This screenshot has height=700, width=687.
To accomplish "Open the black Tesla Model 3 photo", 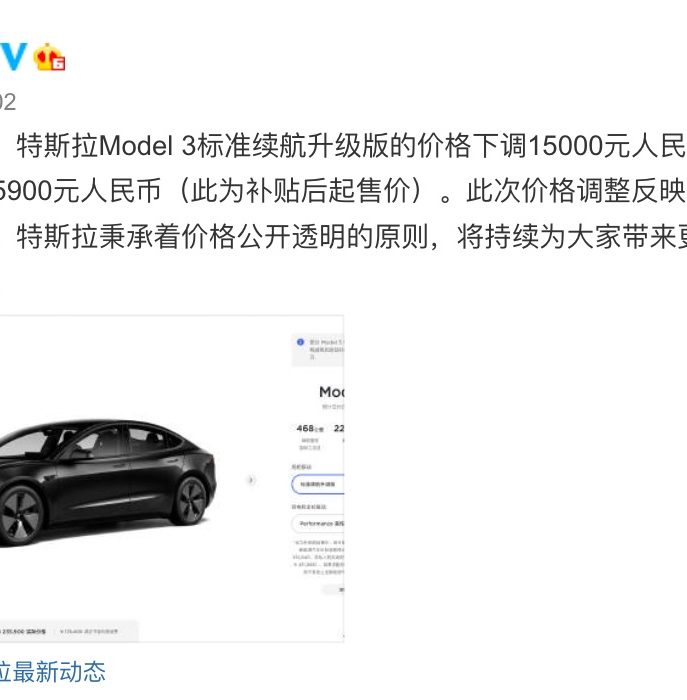I will 108,481.
